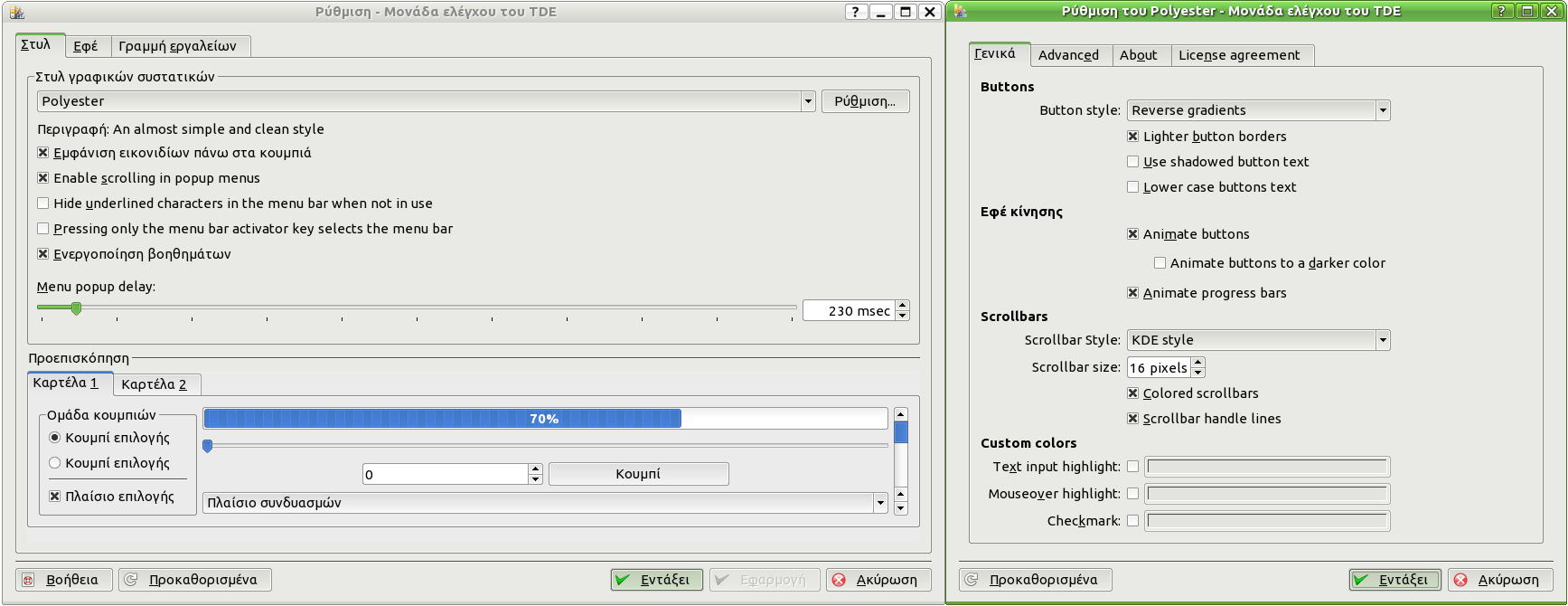Click the Βοήθεια help button

(64, 580)
